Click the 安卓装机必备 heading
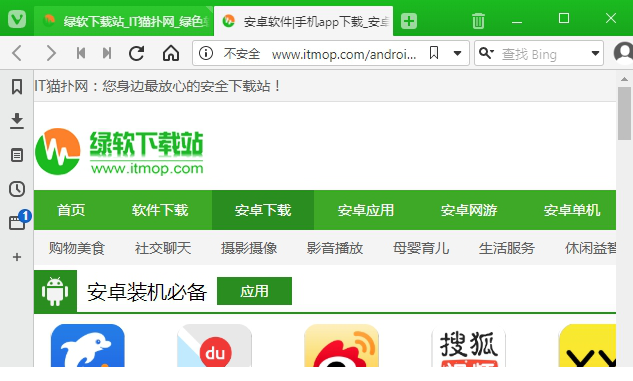Image resolution: width=633 pixels, height=381 pixels. tap(147, 292)
